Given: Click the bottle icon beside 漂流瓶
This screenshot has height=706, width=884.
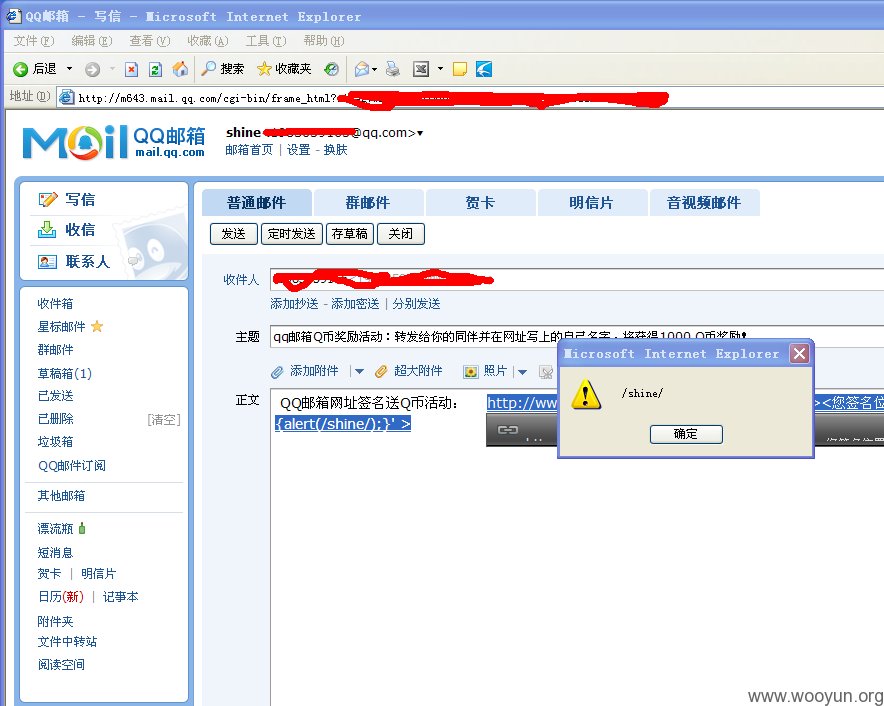Looking at the screenshot, I should click(82, 528).
